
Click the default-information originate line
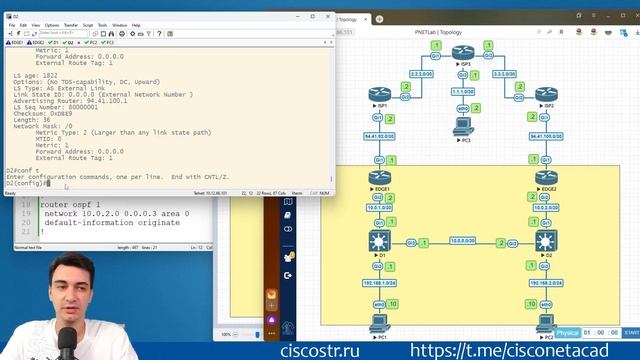[x=112, y=222]
